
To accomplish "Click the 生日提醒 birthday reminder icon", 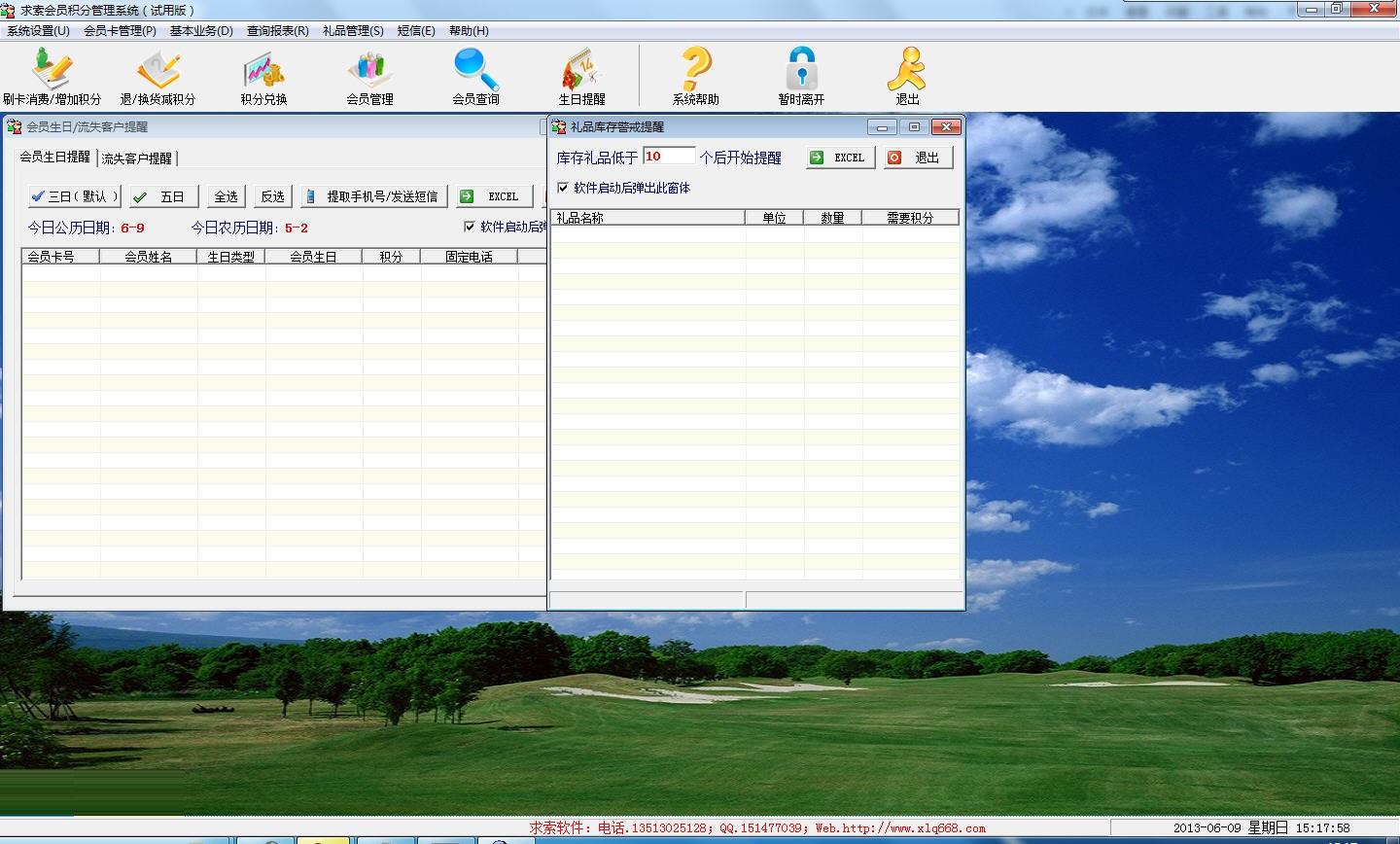I will (581, 76).
